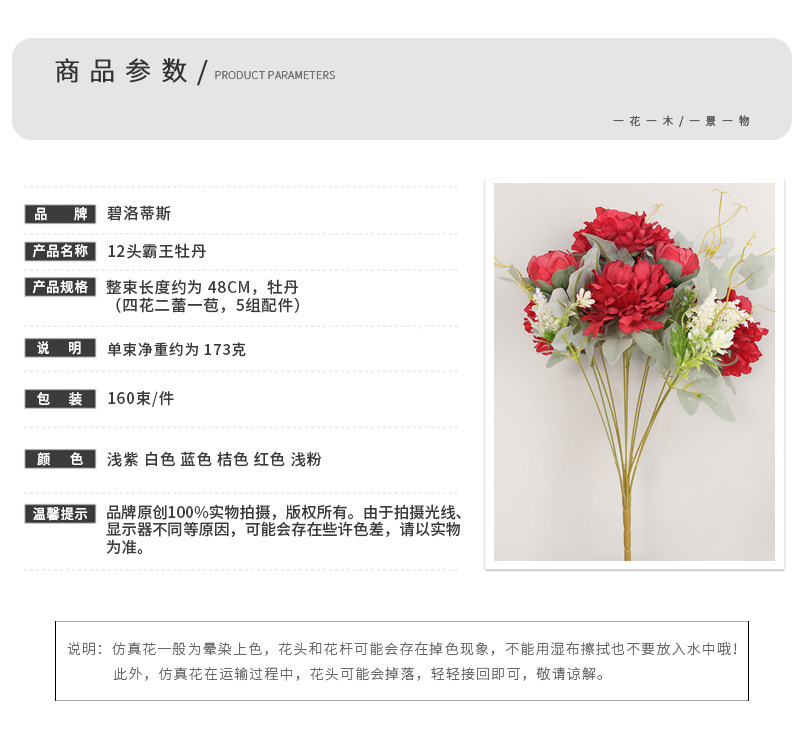This screenshot has width=800, height=729.
Task: Click the packaging value 160束/件
Action: (x=141, y=398)
